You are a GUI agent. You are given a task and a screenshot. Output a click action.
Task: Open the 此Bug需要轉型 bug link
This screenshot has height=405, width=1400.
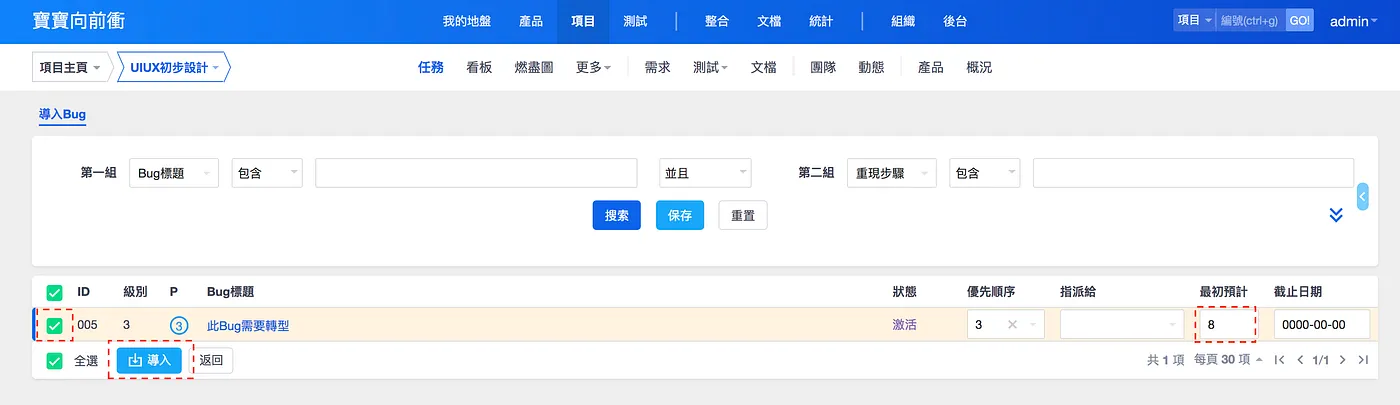coord(248,325)
